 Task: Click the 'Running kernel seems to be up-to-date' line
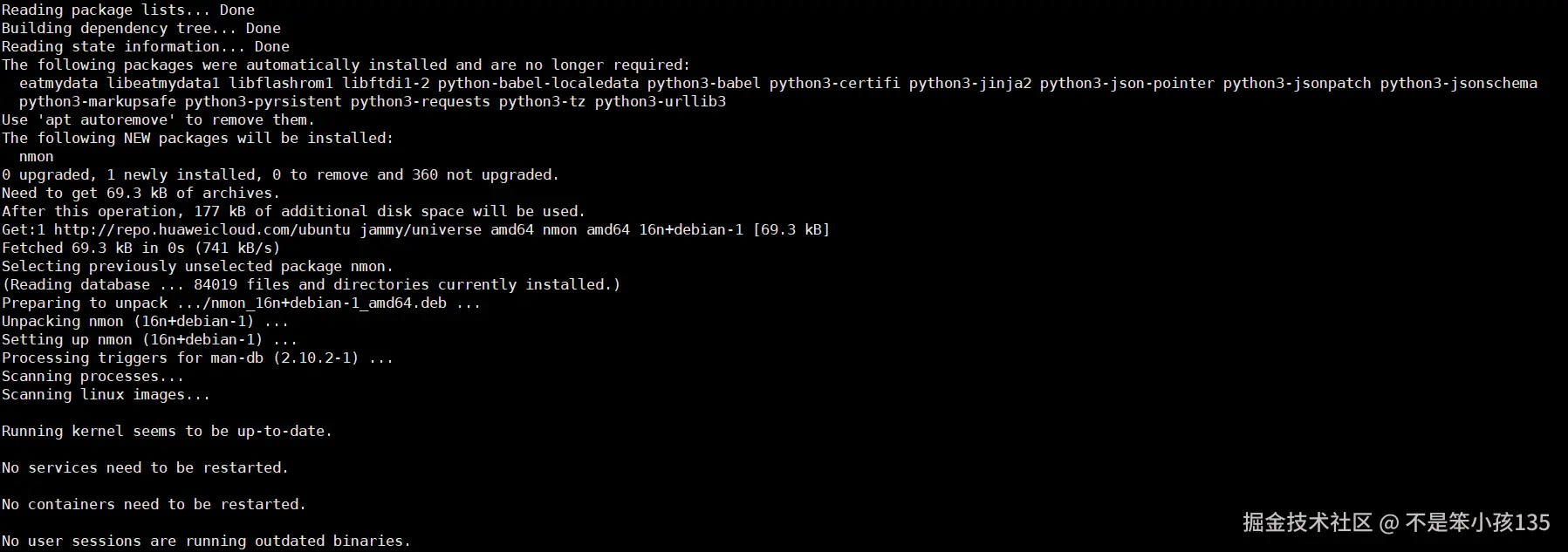(x=167, y=431)
